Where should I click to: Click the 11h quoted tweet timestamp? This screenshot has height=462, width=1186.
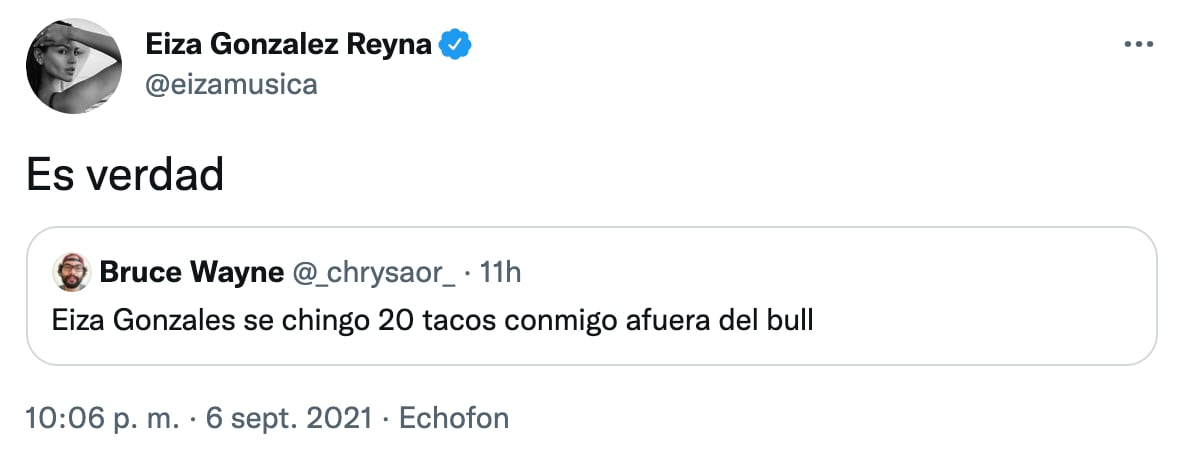[501, 273]
